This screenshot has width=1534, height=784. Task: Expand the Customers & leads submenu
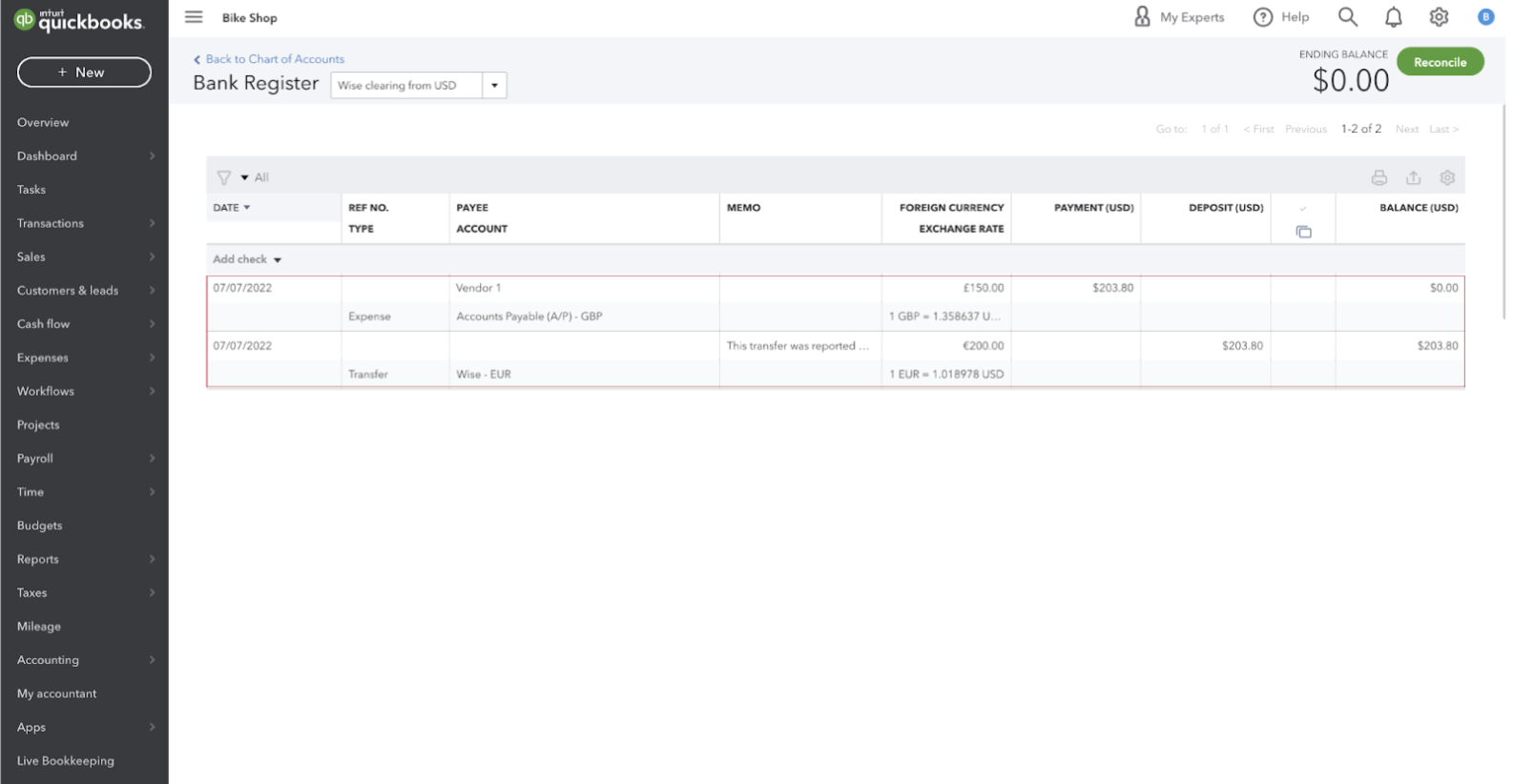(152, 291)
